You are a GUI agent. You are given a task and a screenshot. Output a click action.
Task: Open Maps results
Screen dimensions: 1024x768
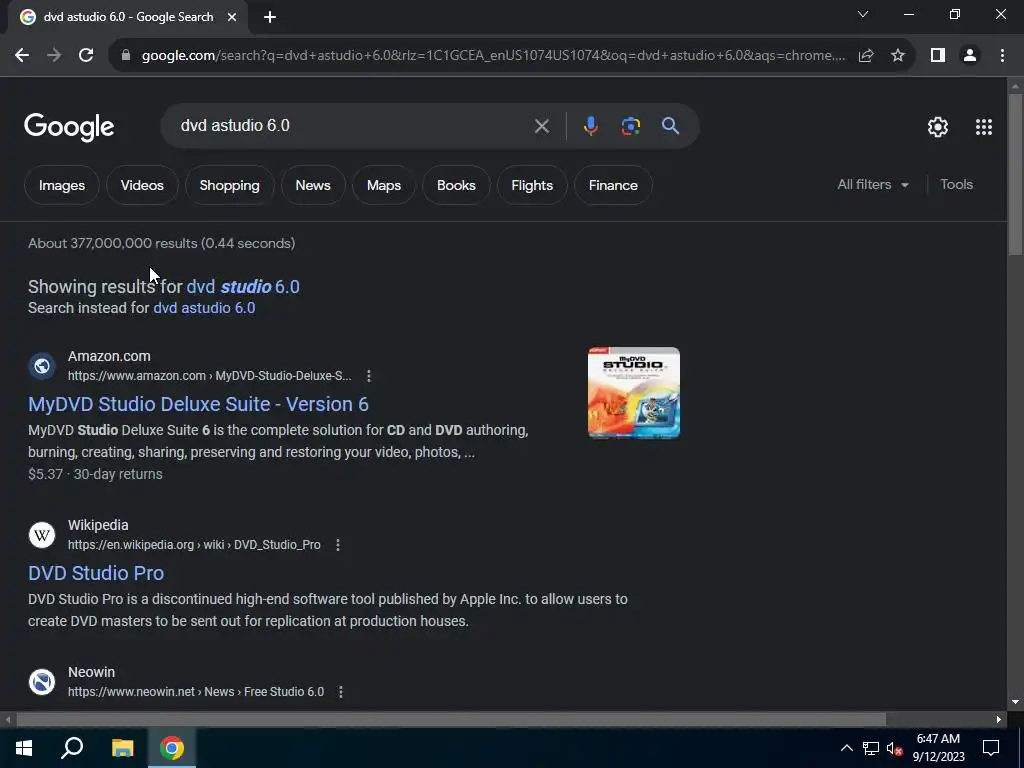pos(383,185)
